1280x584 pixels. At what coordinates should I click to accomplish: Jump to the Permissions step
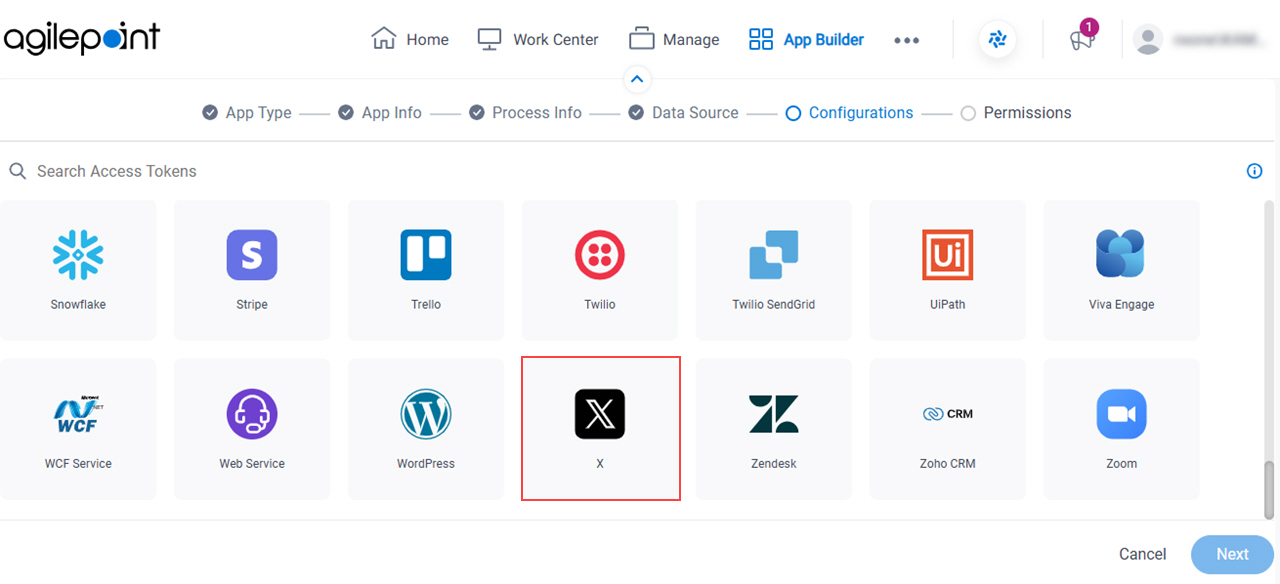tap(1016, 113)
